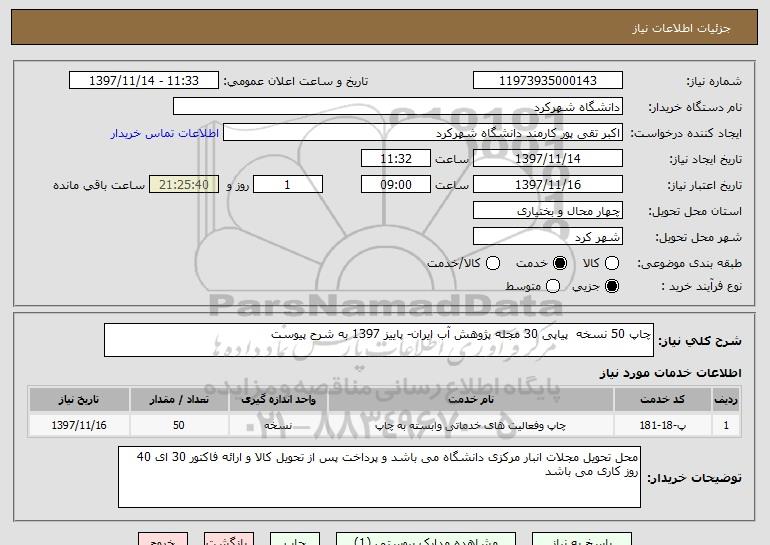Click the announcement datetime field 1397/11/14 - 11:33
Screen dimensions: 770x545
coord(144,81)
